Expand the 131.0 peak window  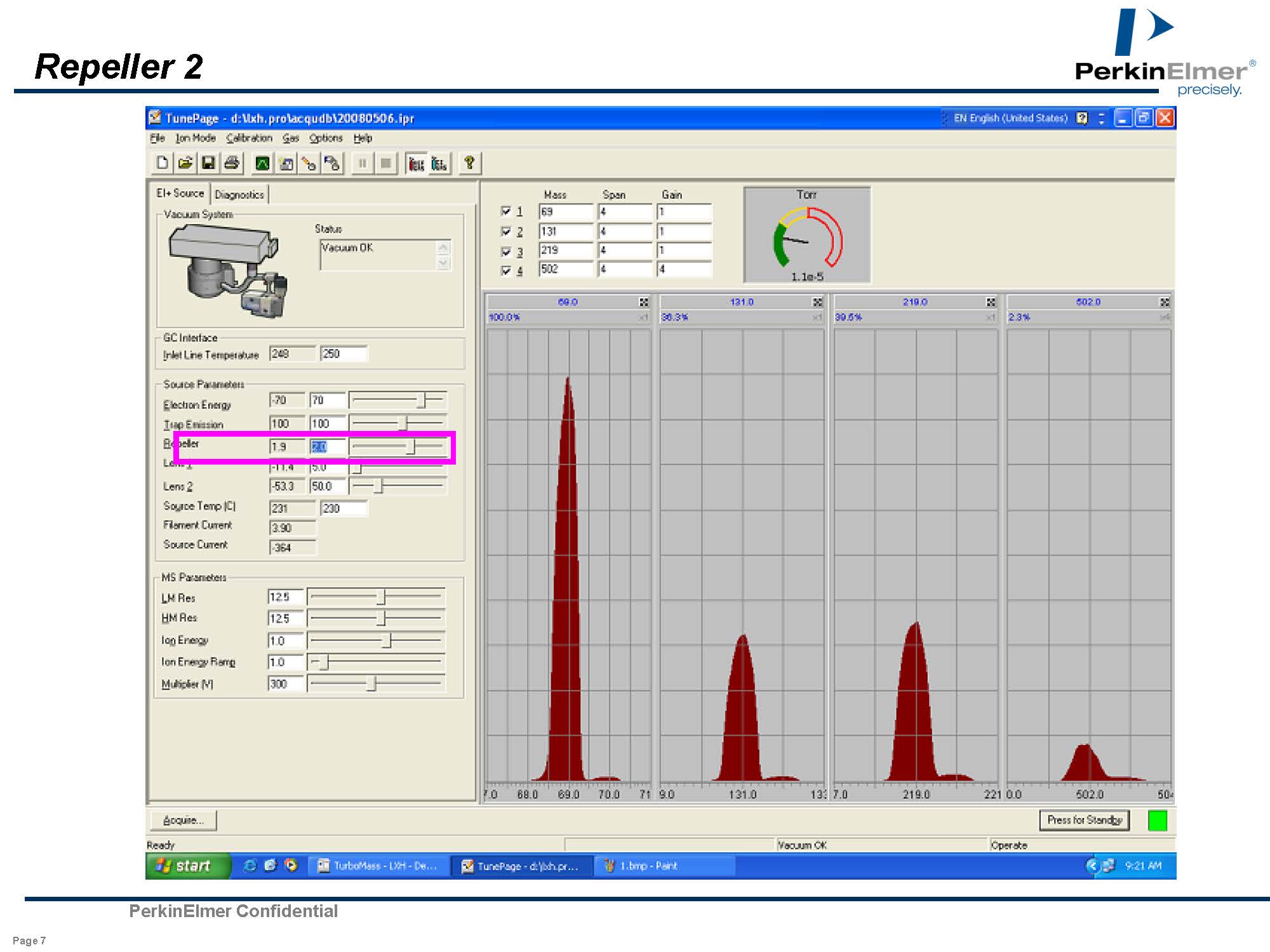817,302
